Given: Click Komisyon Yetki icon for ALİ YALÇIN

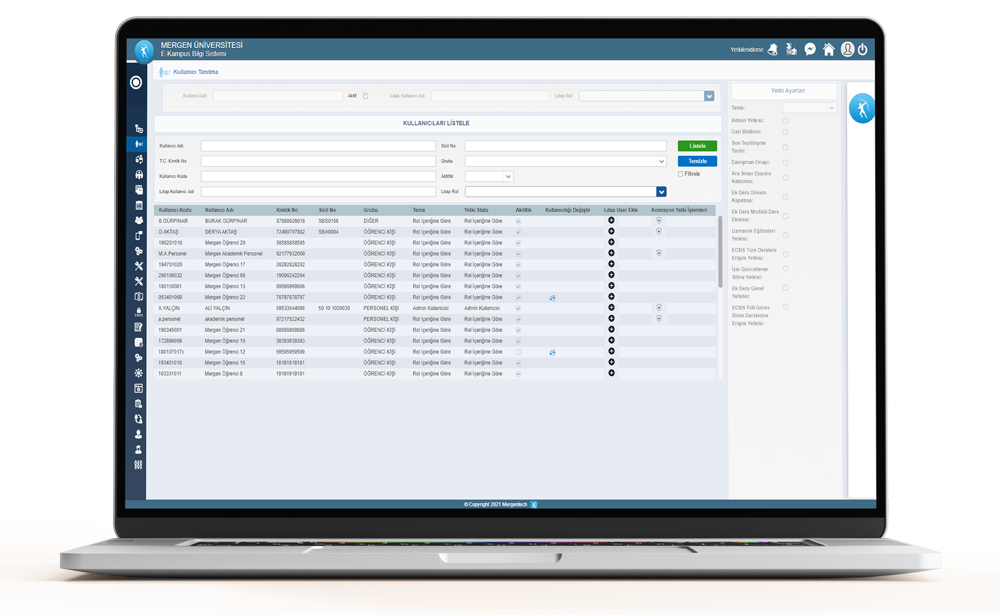Looking at the screenshot, I should (x=659, y=308).
